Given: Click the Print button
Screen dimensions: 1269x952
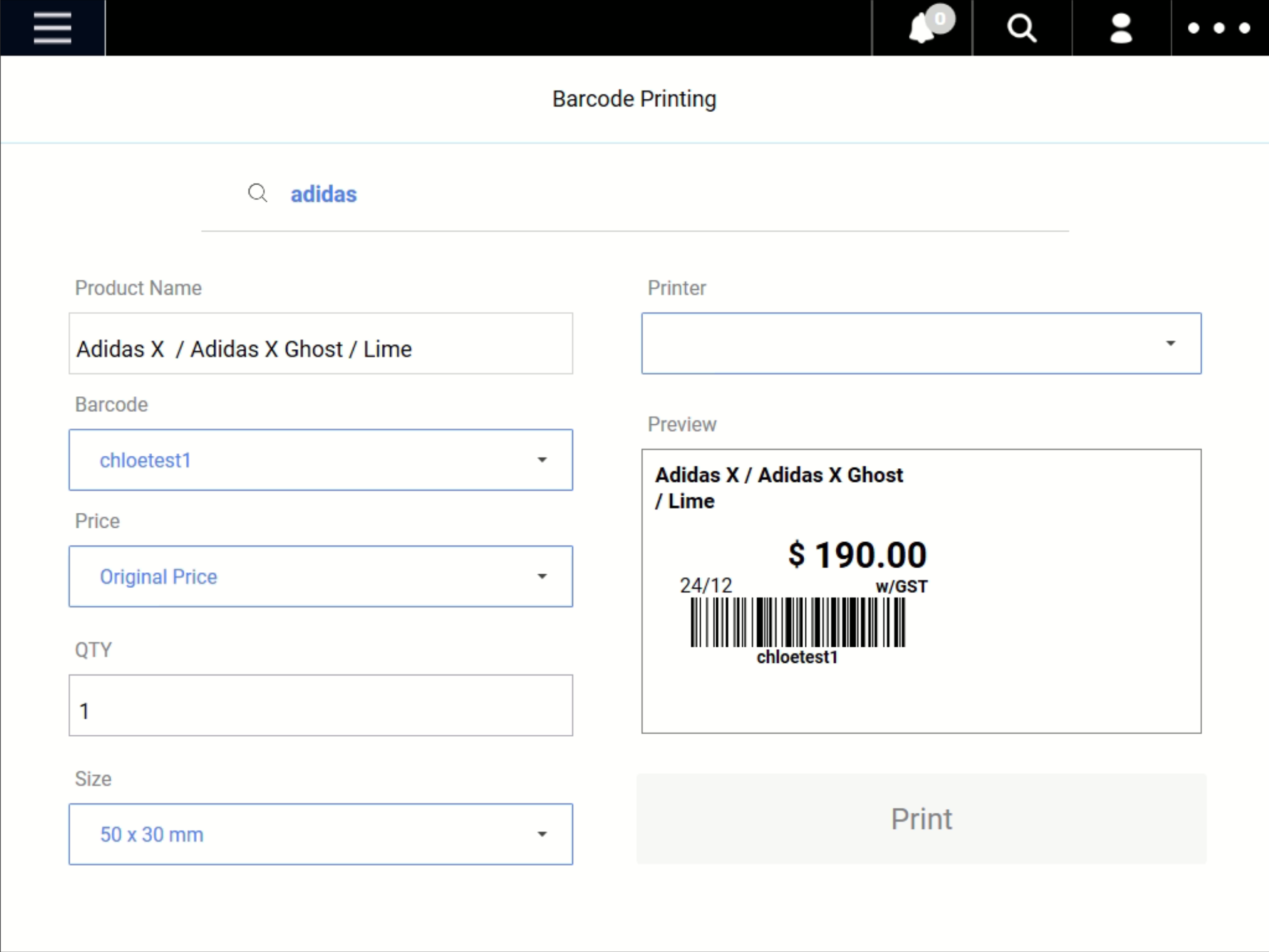Looking at the screenshot, I should click(921, 819).
